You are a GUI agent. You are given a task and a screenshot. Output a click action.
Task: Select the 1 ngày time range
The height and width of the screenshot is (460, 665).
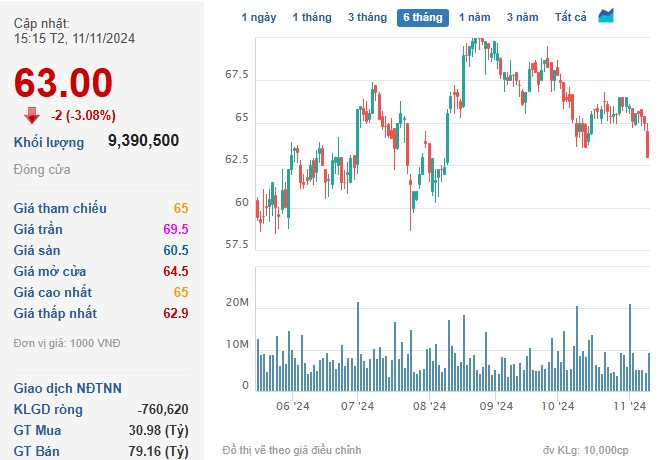click(259, 17)
